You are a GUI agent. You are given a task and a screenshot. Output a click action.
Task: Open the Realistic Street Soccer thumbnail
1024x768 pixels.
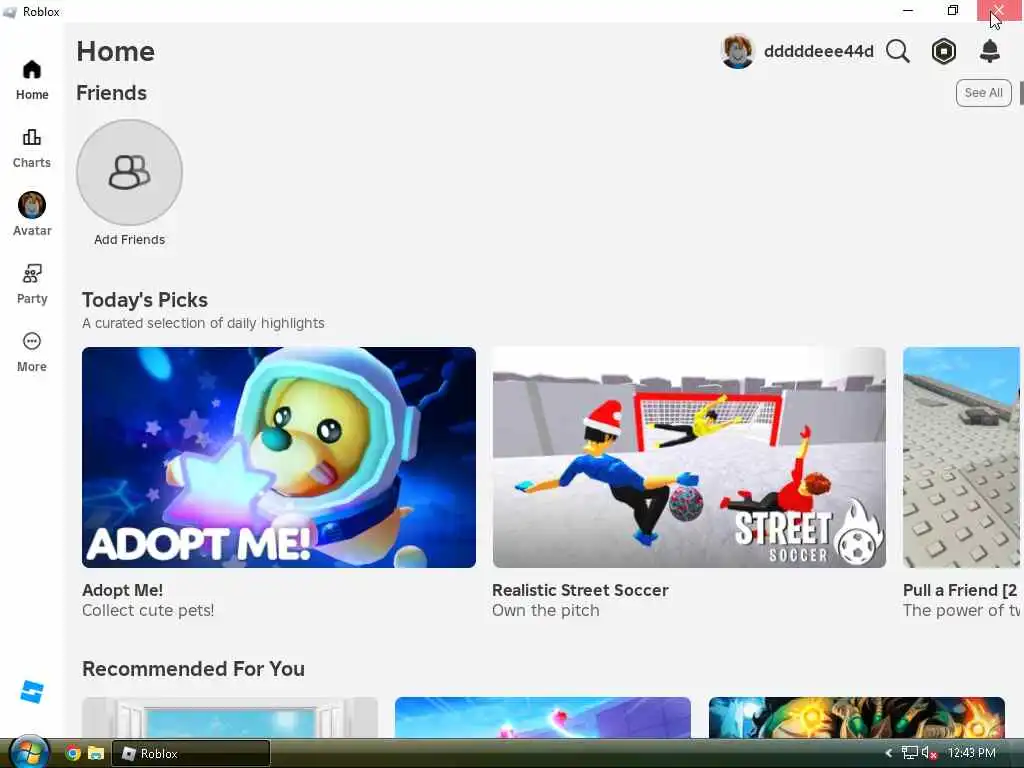click(689, 457)
